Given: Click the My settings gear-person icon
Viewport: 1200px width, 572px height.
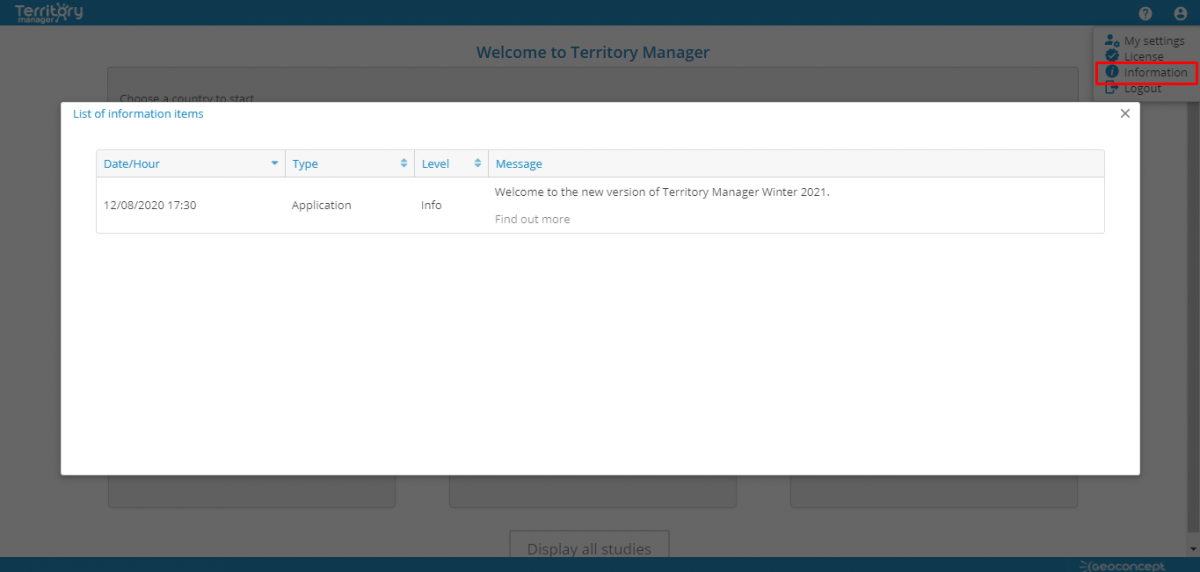Looking at the screenshot, I should [1111, 41].
